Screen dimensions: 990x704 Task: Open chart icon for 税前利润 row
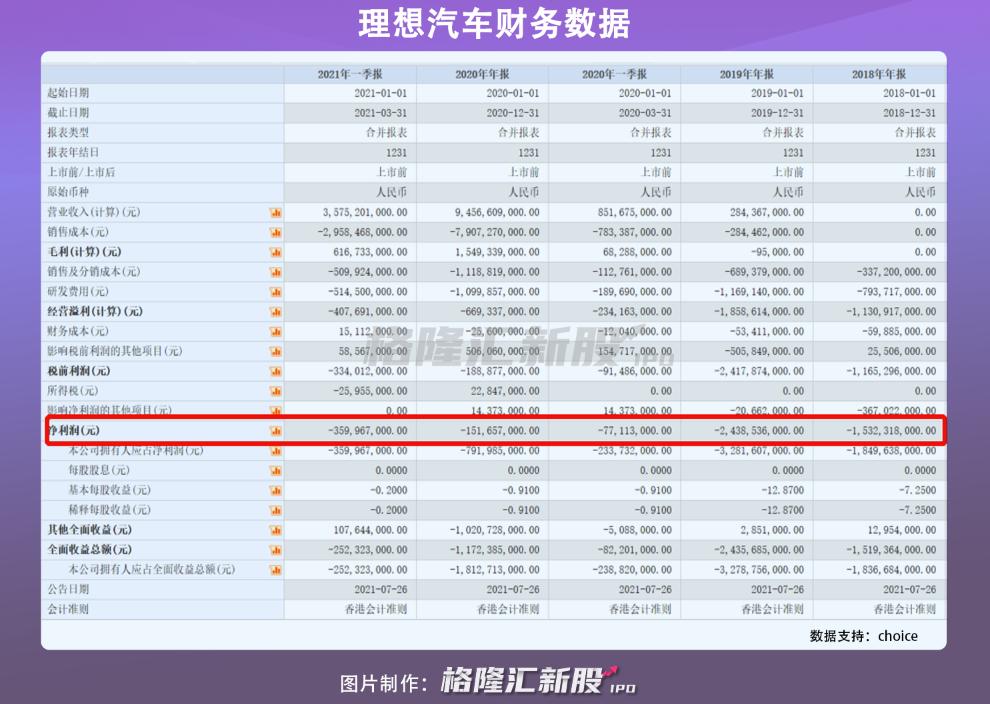click(x=275, y=372)
